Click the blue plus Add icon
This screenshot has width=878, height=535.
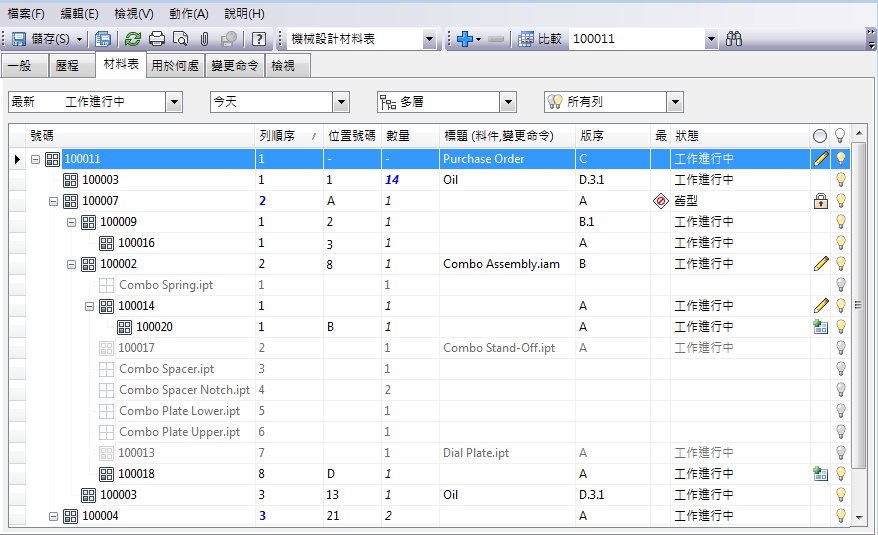point(465,39)
